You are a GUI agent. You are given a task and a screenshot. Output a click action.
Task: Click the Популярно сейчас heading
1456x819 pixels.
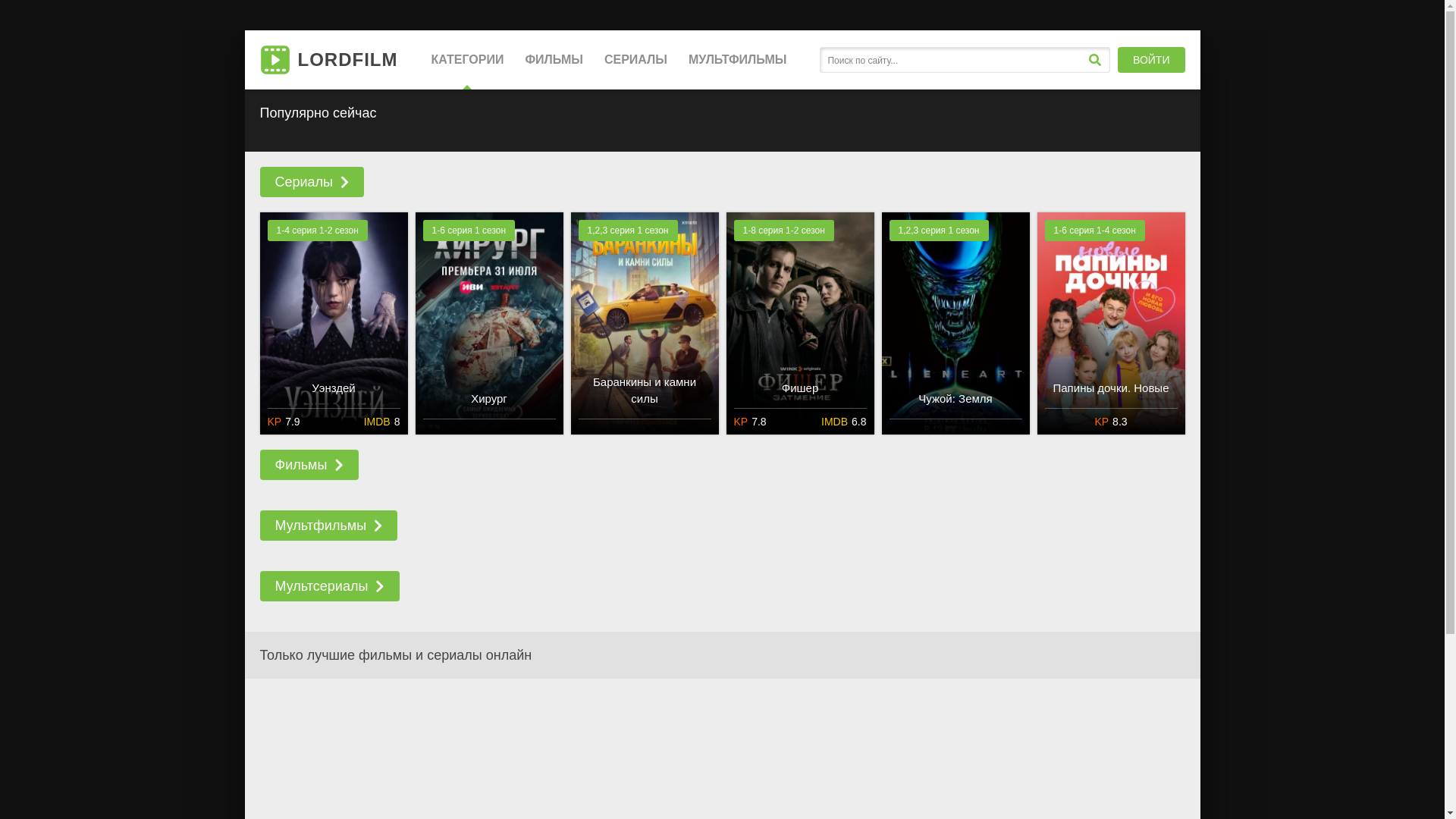pyautogui.click(x=318, y=113)
